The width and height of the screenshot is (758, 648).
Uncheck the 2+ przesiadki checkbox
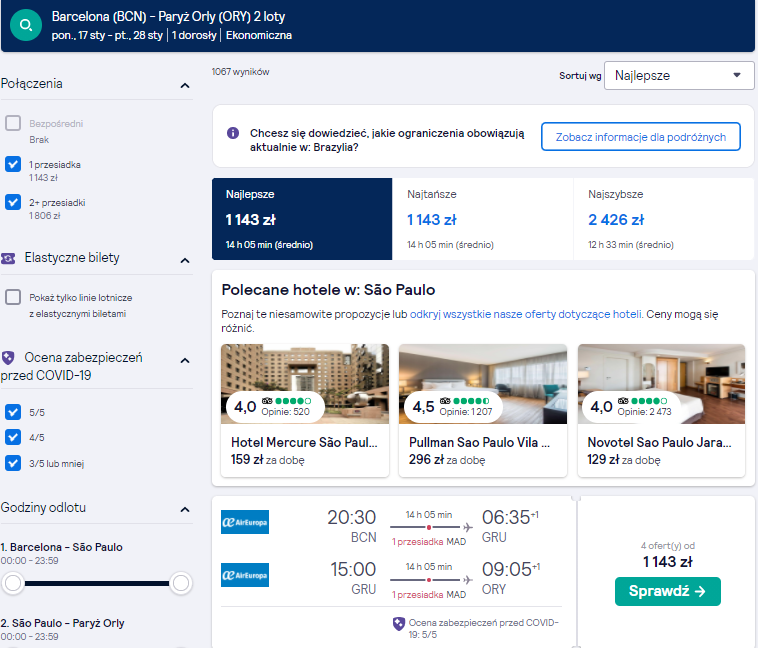click(x=13, y=202)
